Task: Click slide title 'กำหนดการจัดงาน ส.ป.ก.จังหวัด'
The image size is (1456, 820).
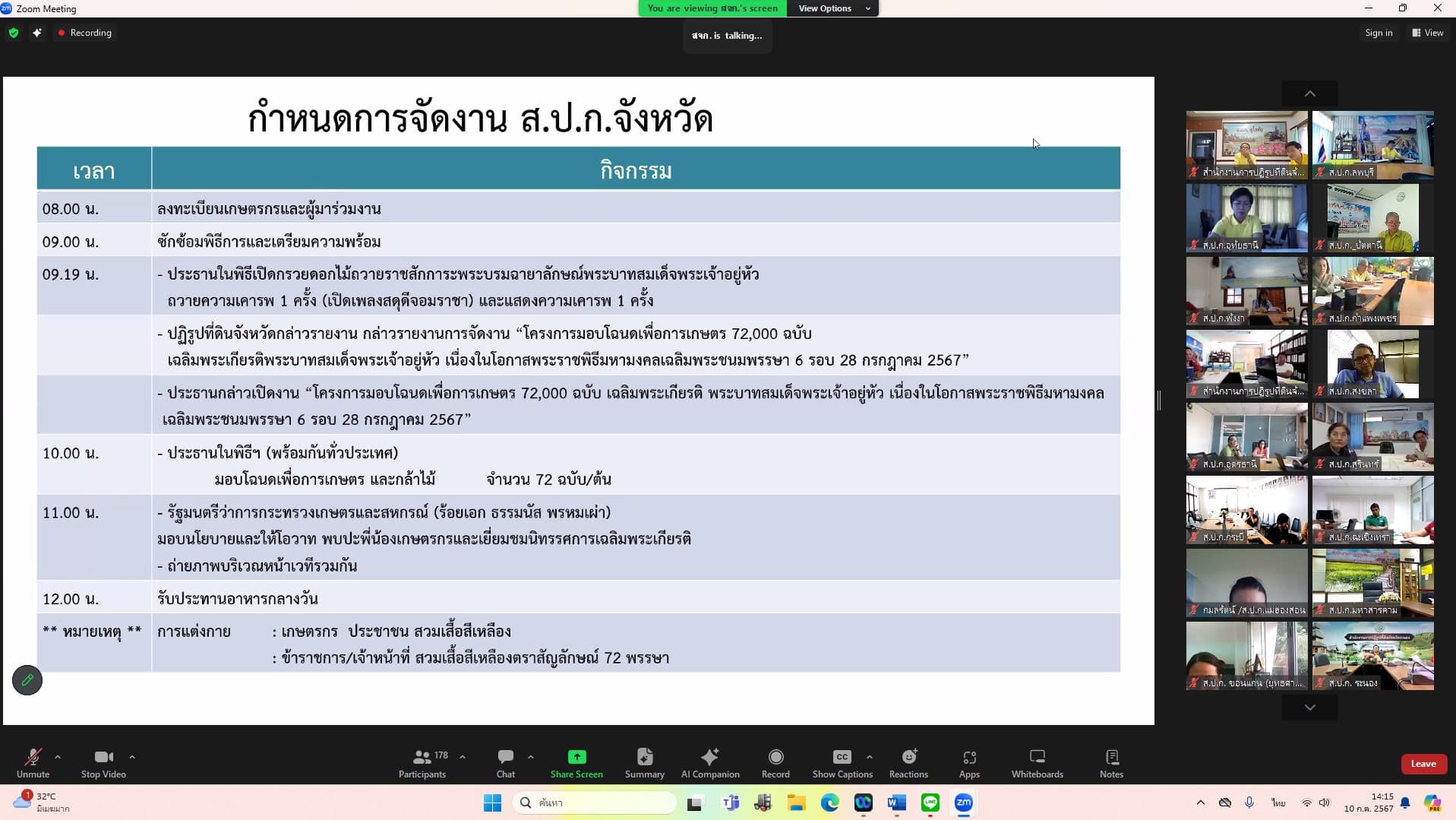Action: 480,118
